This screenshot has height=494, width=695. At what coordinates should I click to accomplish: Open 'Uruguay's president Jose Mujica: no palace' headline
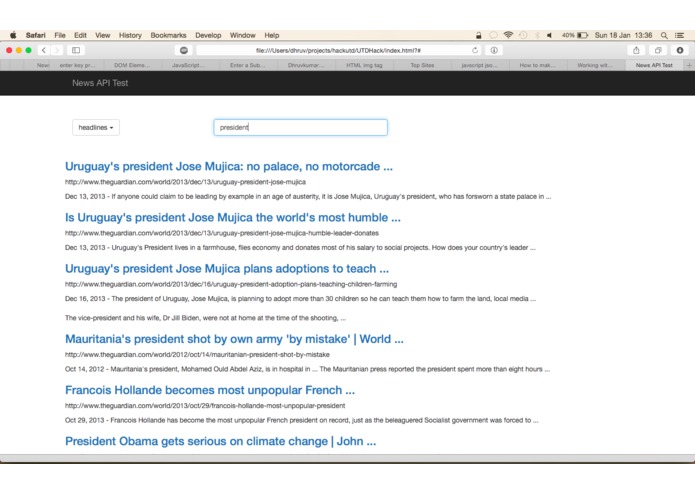[x=229, y=166]
